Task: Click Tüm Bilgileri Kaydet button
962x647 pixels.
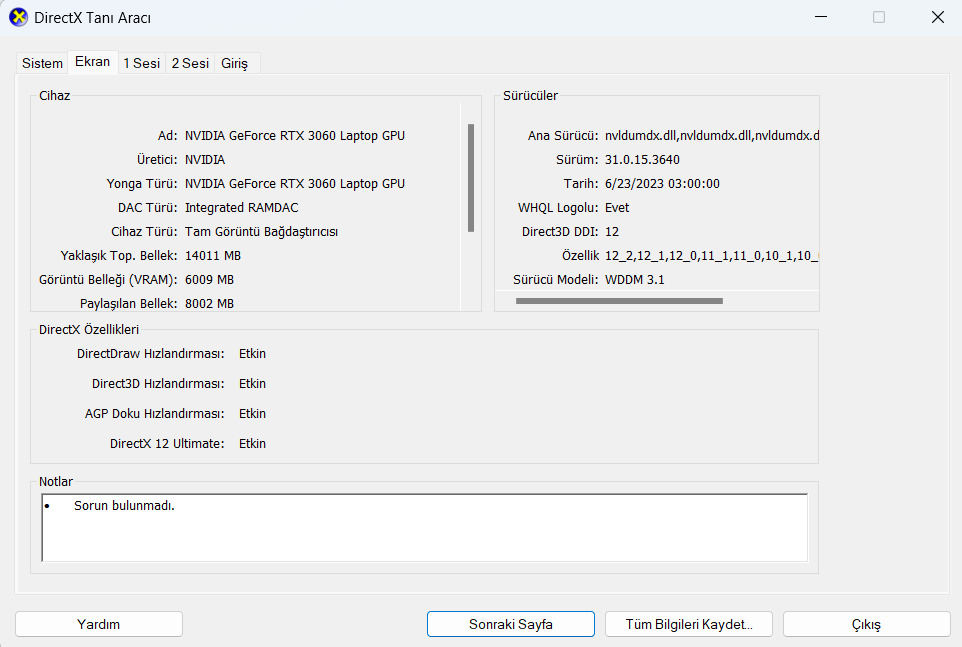Action: (x=689, y=624)
